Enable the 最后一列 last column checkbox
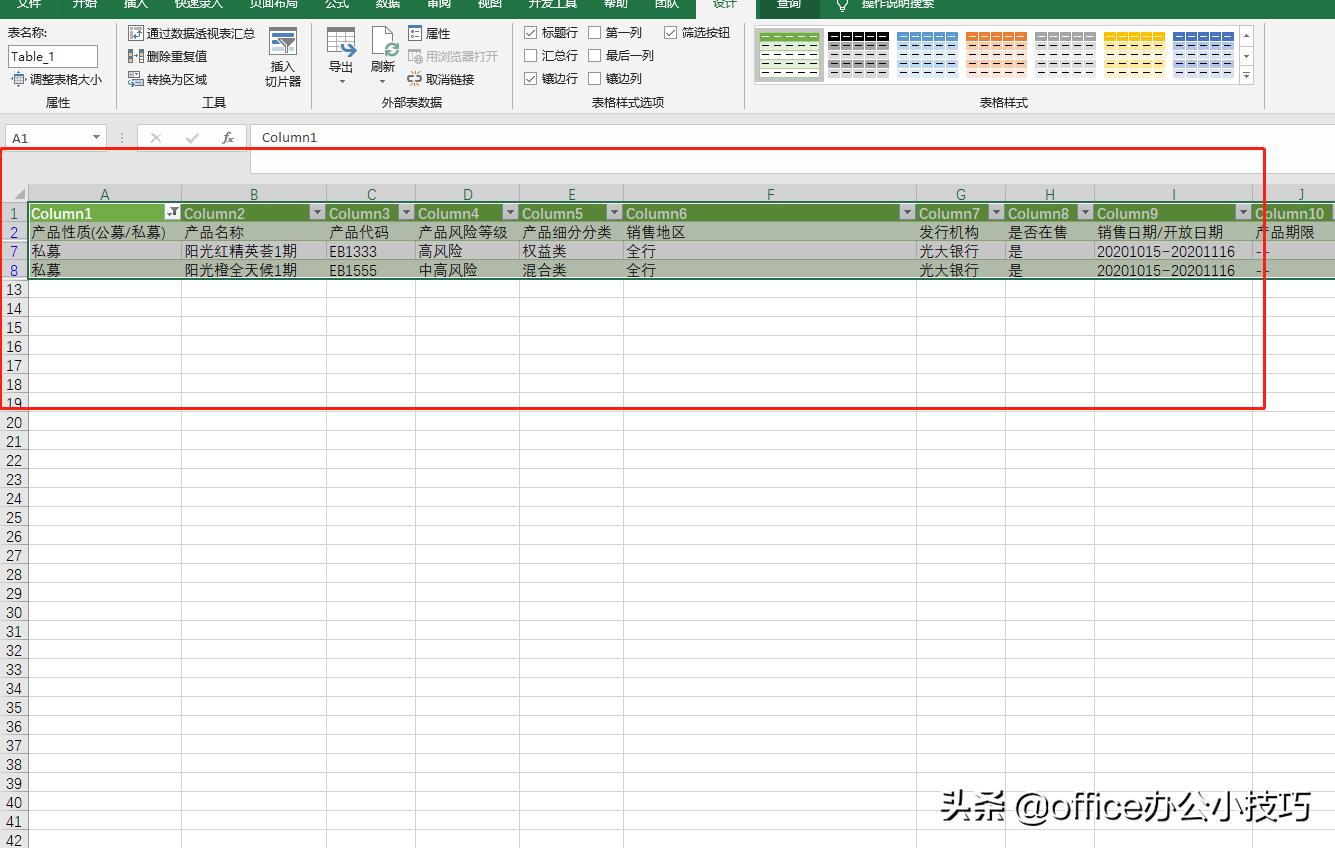Image resolution: width=1335 pixels, height=848 pixels. 595,56
